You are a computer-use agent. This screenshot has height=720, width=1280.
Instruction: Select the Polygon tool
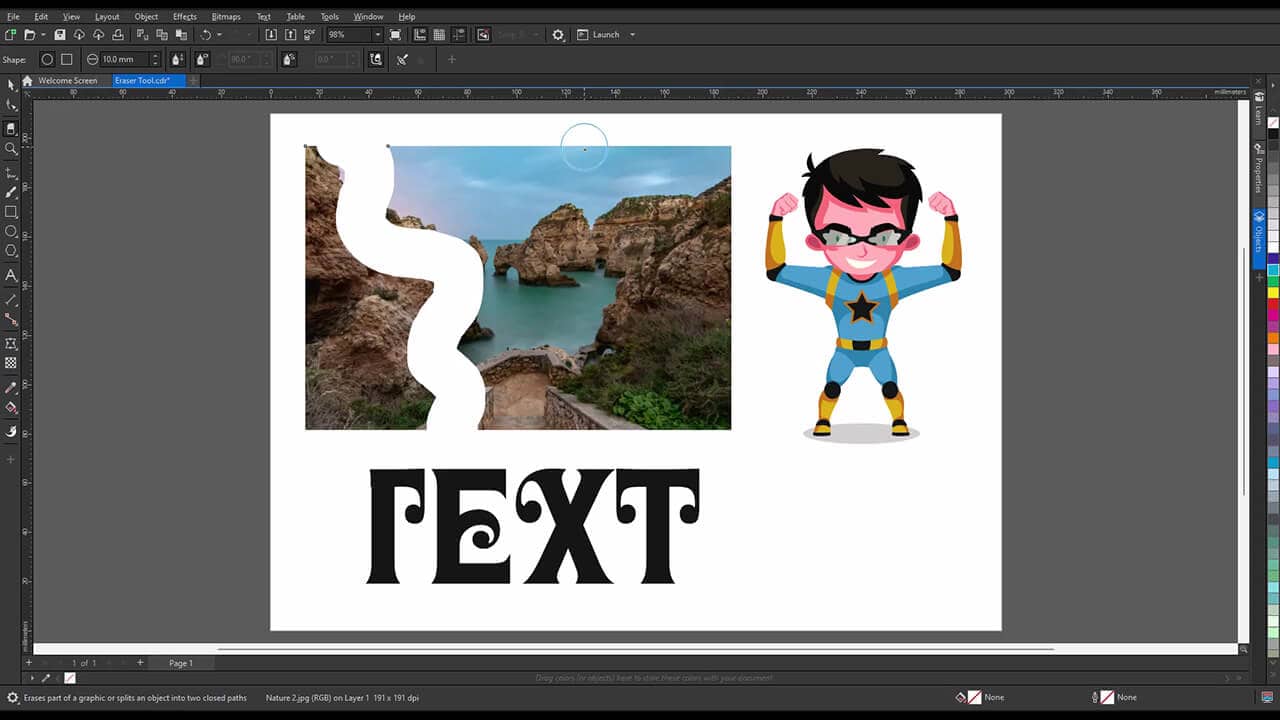pyautogui.click(x=11, y=250)
